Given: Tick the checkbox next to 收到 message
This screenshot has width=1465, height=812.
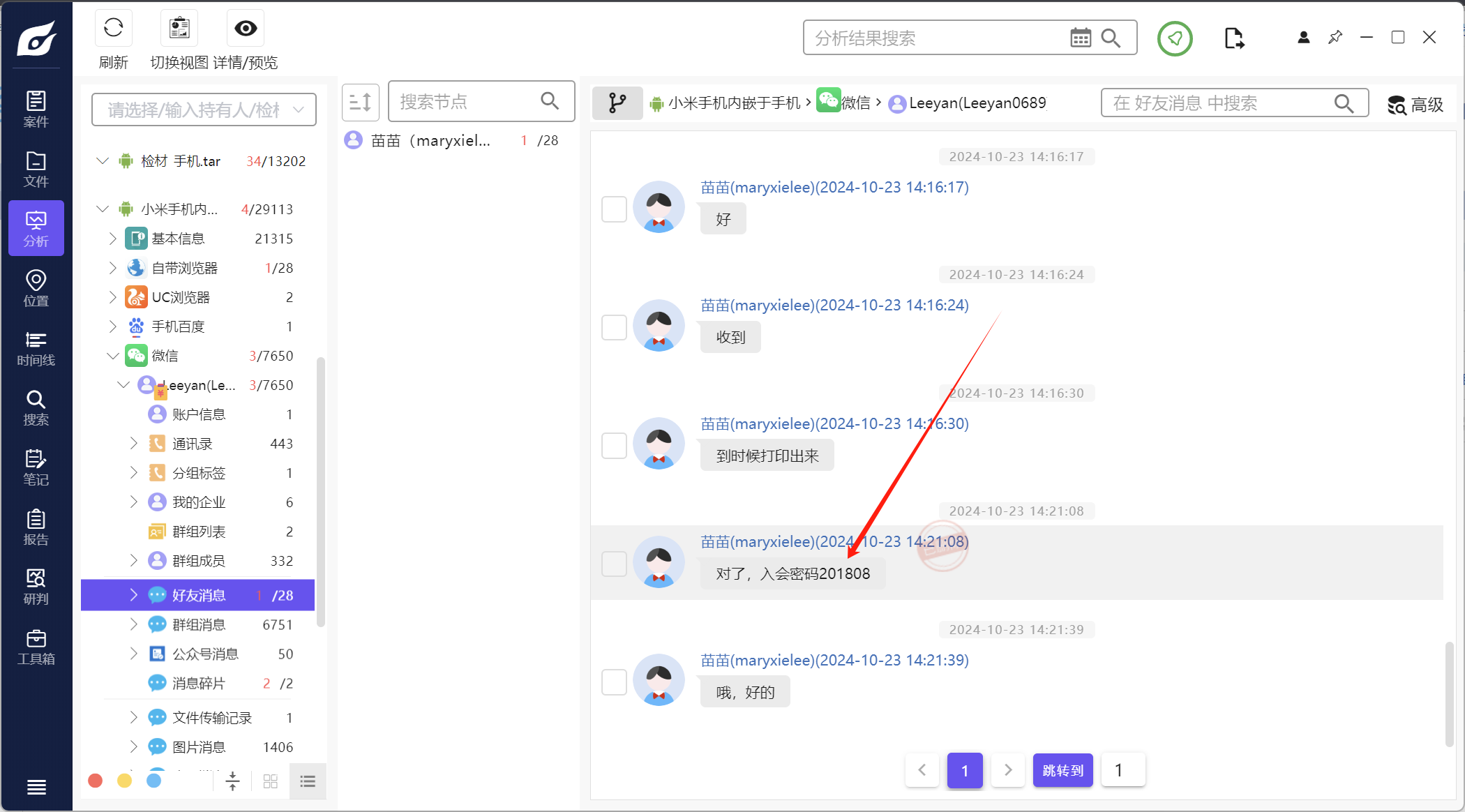Looking at the screenshot, I should [614, 327].
